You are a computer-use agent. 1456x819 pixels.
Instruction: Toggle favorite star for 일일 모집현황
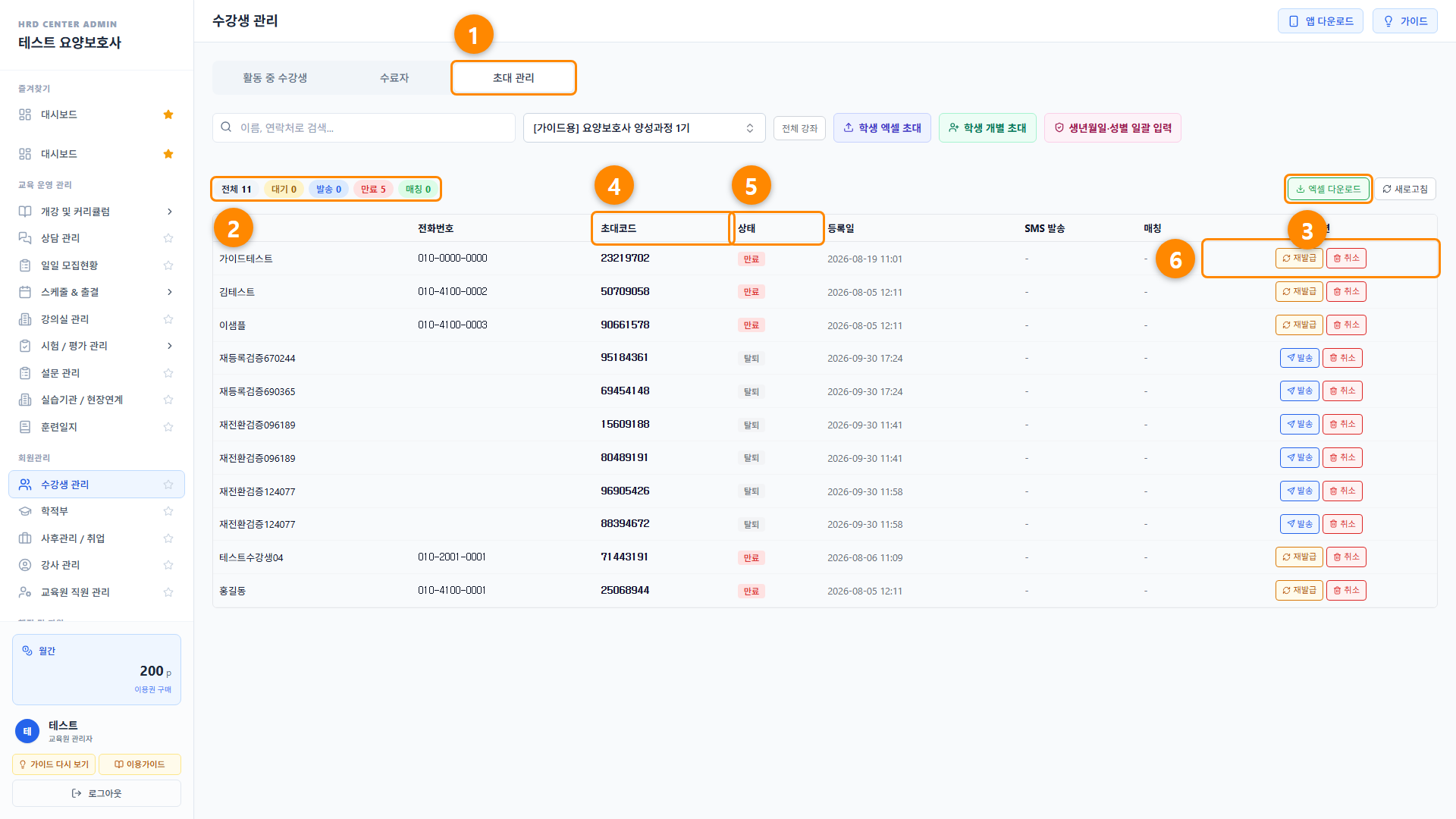coord(168,265)
